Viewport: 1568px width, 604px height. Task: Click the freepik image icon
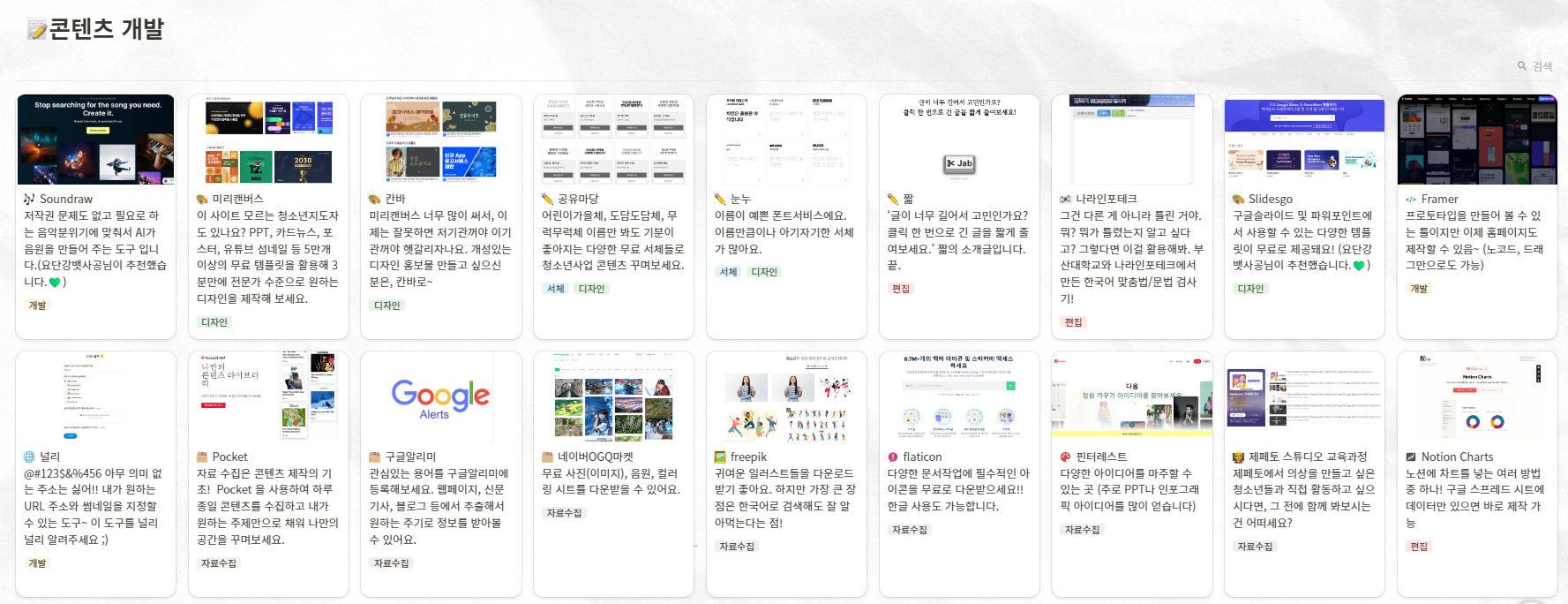[720, 457]
